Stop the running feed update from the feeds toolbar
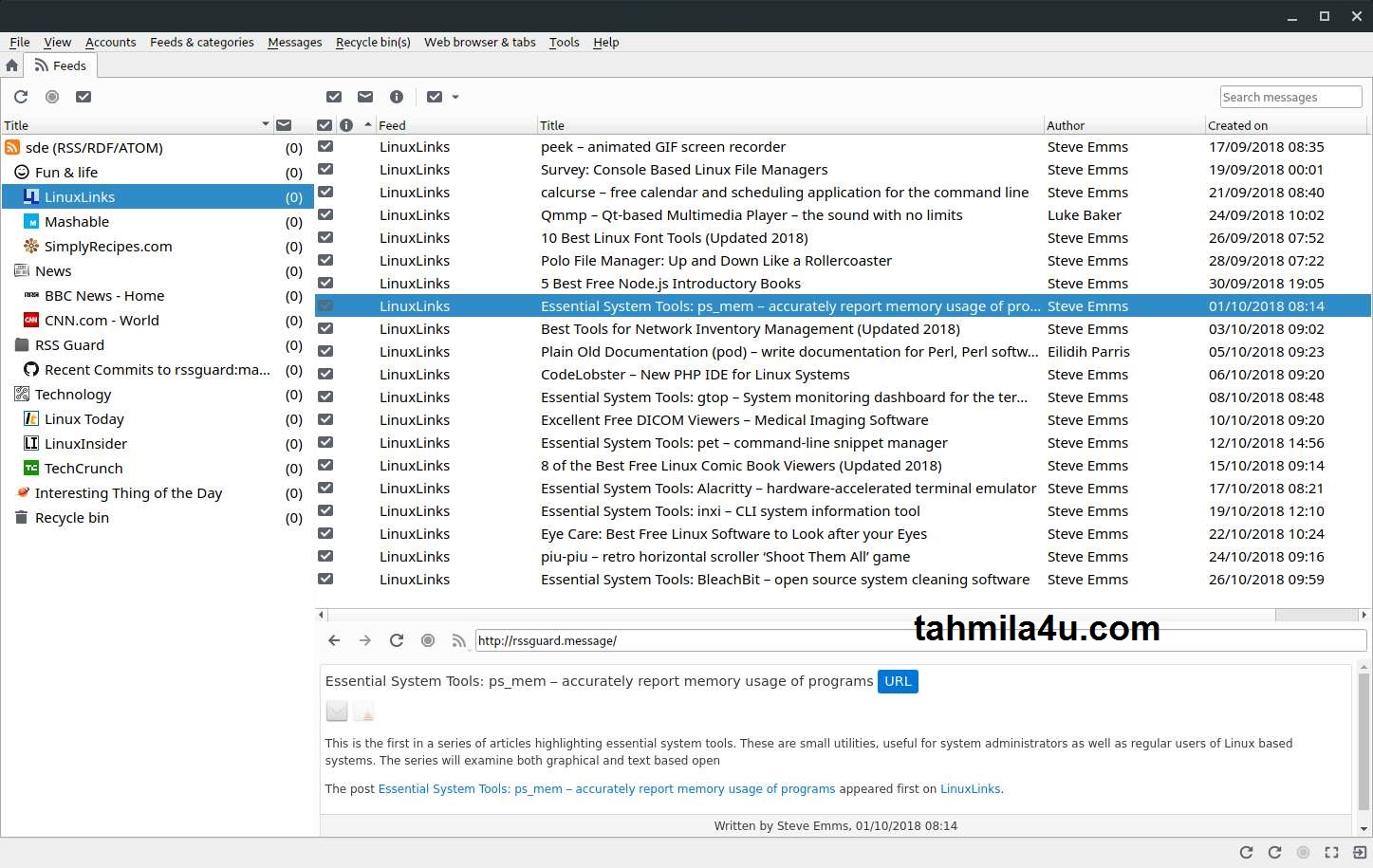 (52, 97)
